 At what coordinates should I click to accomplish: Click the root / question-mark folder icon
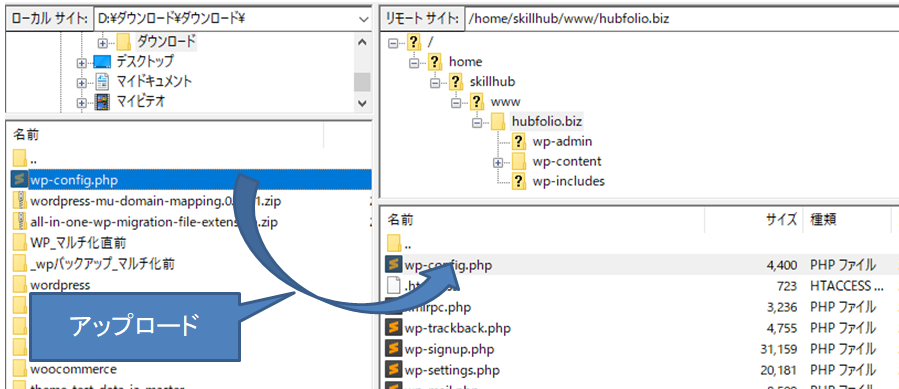click(x=413, y=42)
